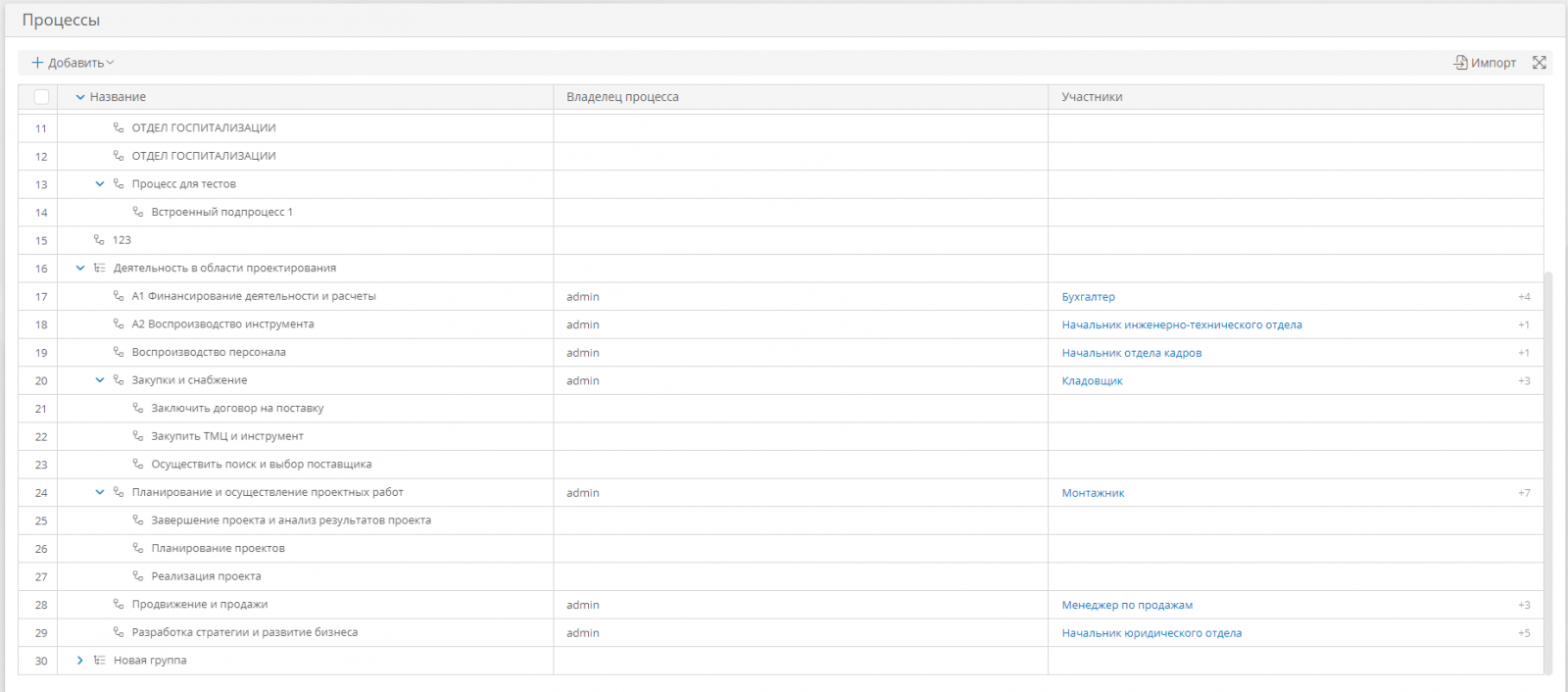The height and width of the screenshot is (692, 1568).
Task: Click the Import button
Action: click(x=1485, y=63)
